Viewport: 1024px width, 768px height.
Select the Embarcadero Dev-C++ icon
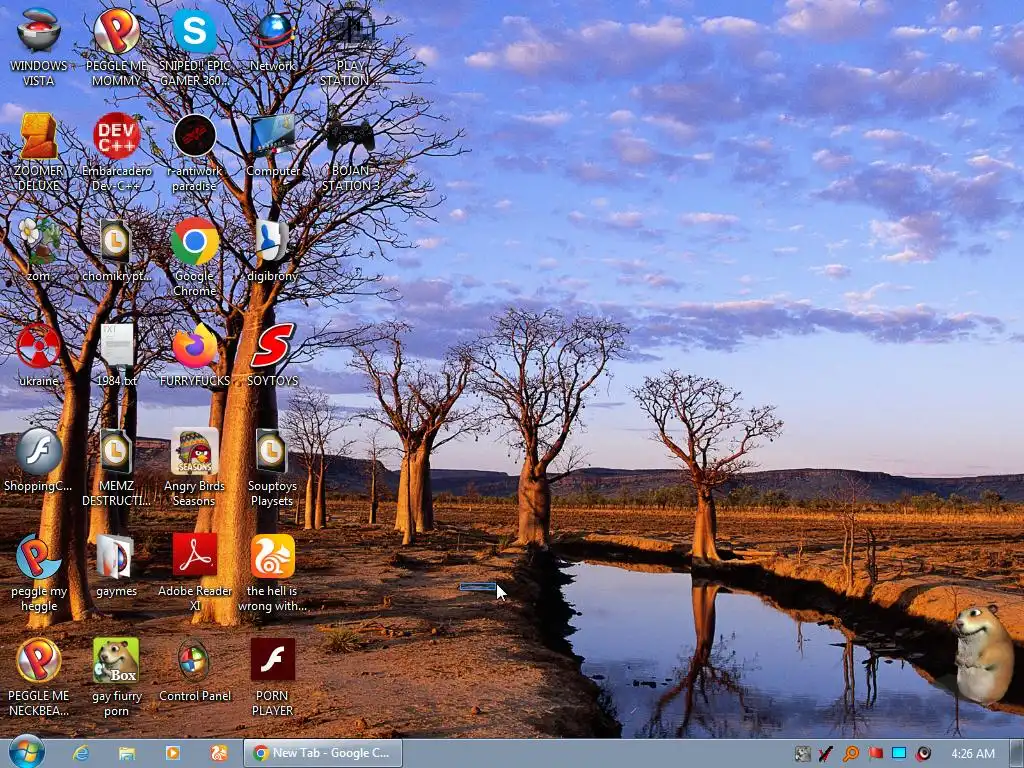click(116, 152)
